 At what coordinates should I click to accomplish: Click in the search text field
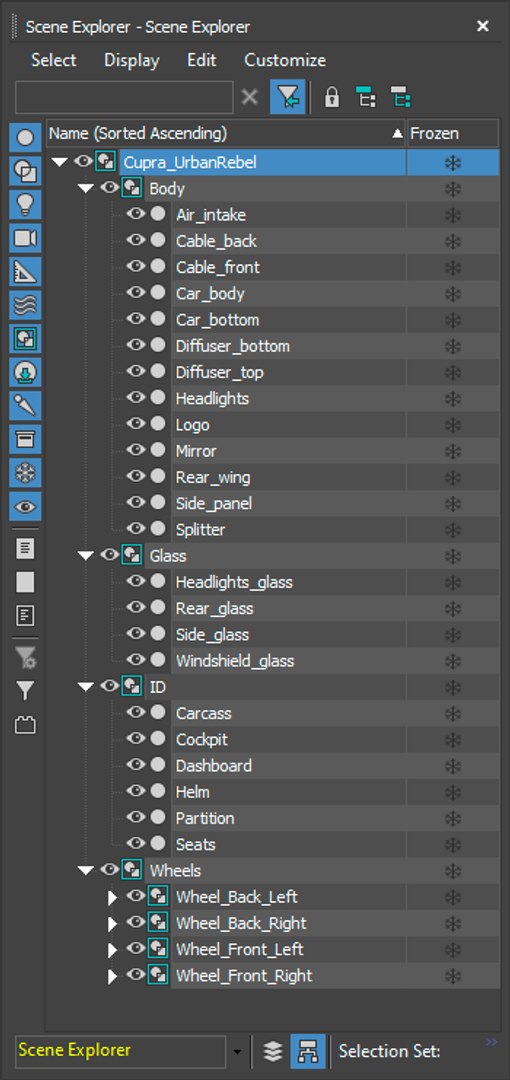pyautogui.click(x=124, y=97)
